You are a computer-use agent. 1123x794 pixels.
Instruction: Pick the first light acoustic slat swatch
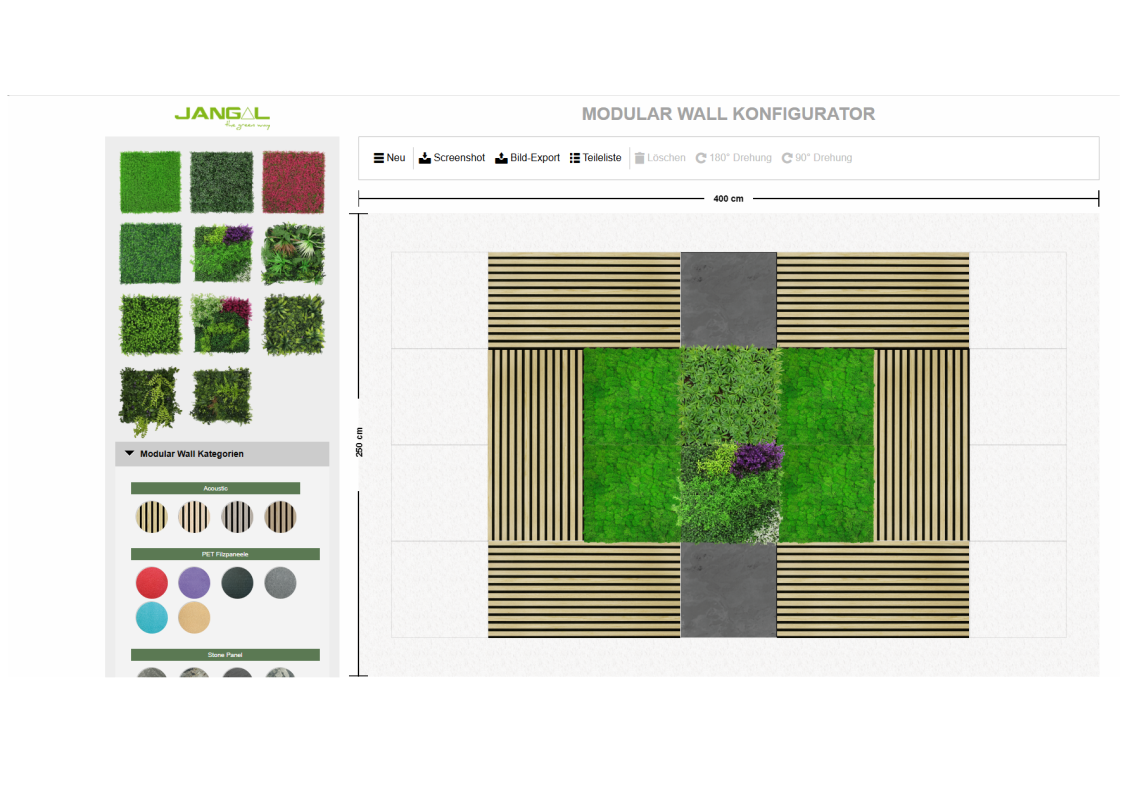click(151, 517)
